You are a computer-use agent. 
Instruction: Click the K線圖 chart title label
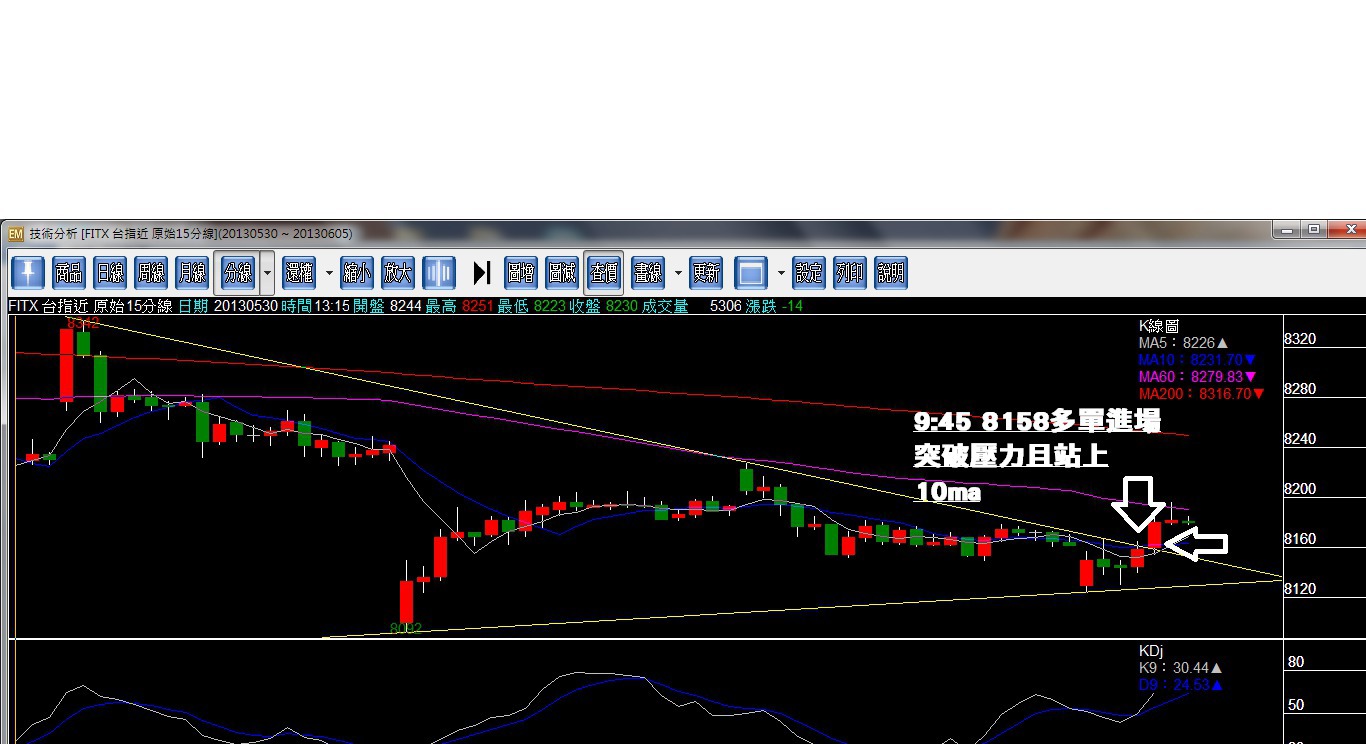click(1158, 326)
